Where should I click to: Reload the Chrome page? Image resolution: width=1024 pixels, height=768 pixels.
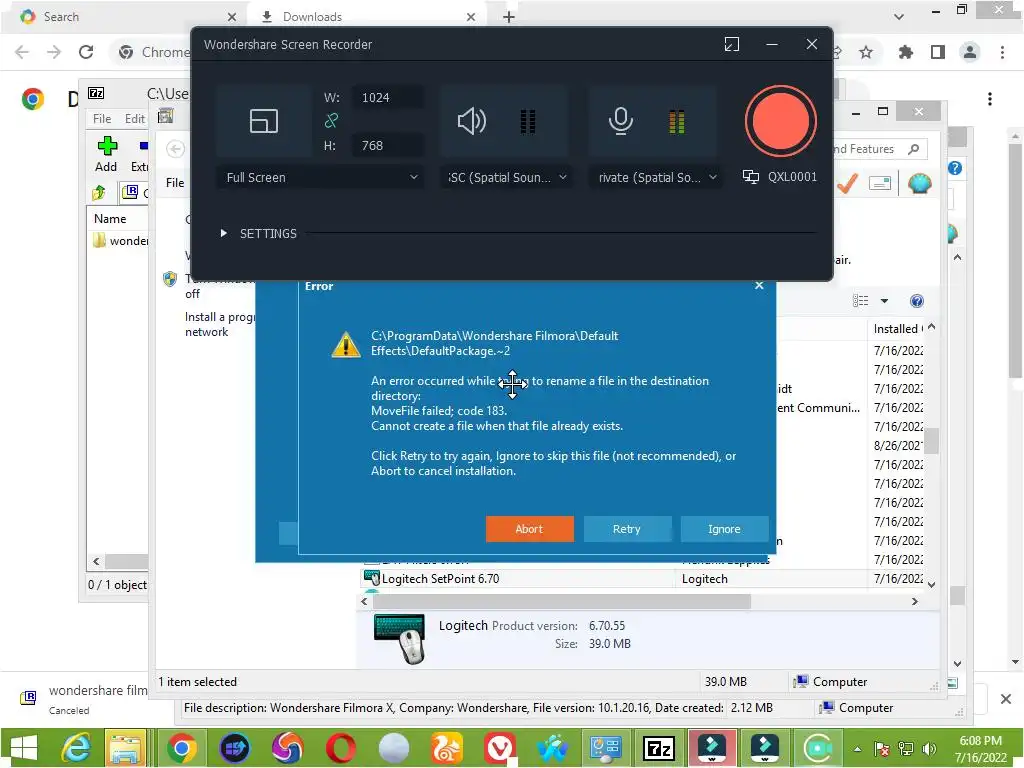pos(86,52)
